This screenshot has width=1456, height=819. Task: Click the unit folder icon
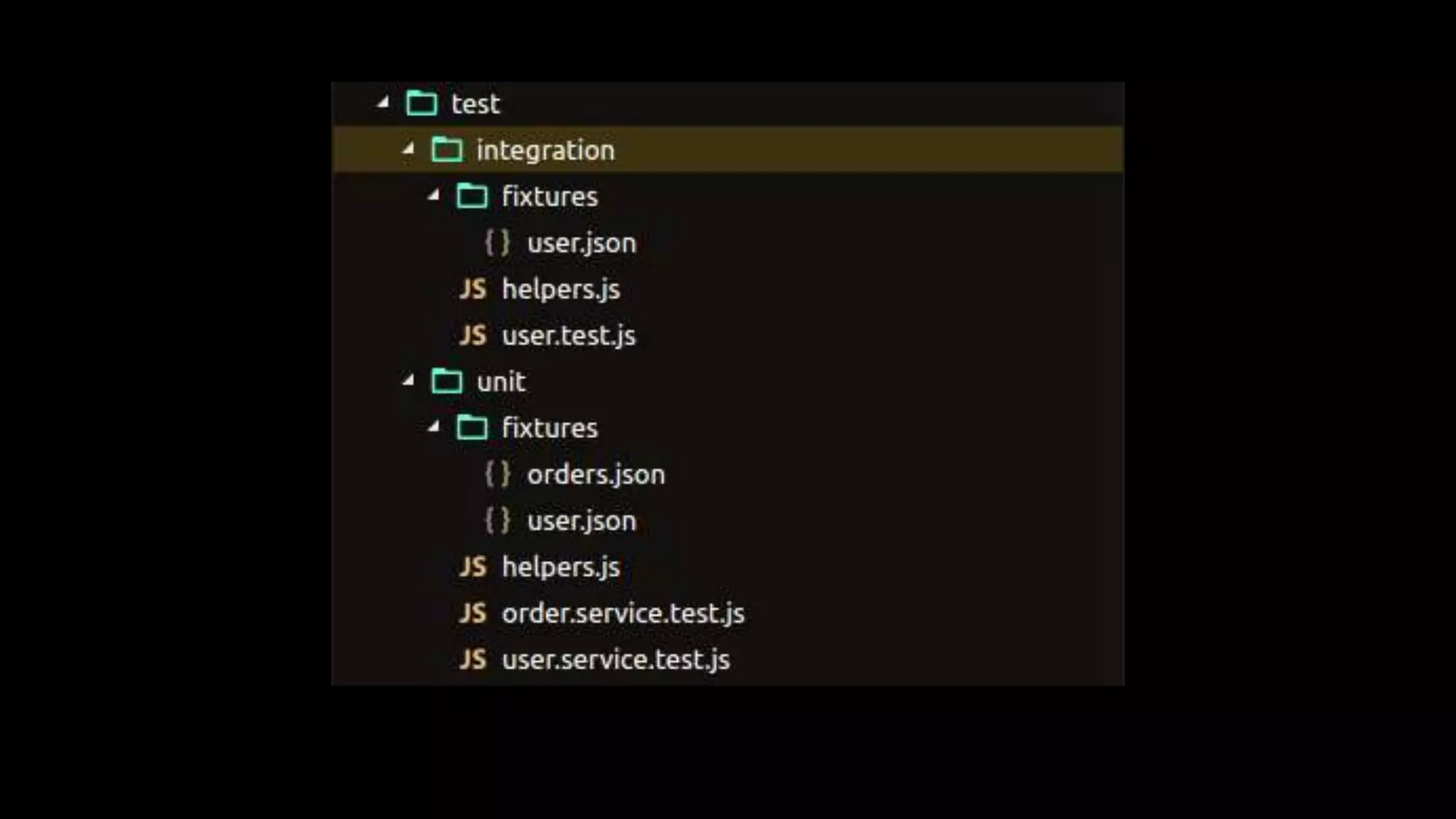click(x=446, y=382)
